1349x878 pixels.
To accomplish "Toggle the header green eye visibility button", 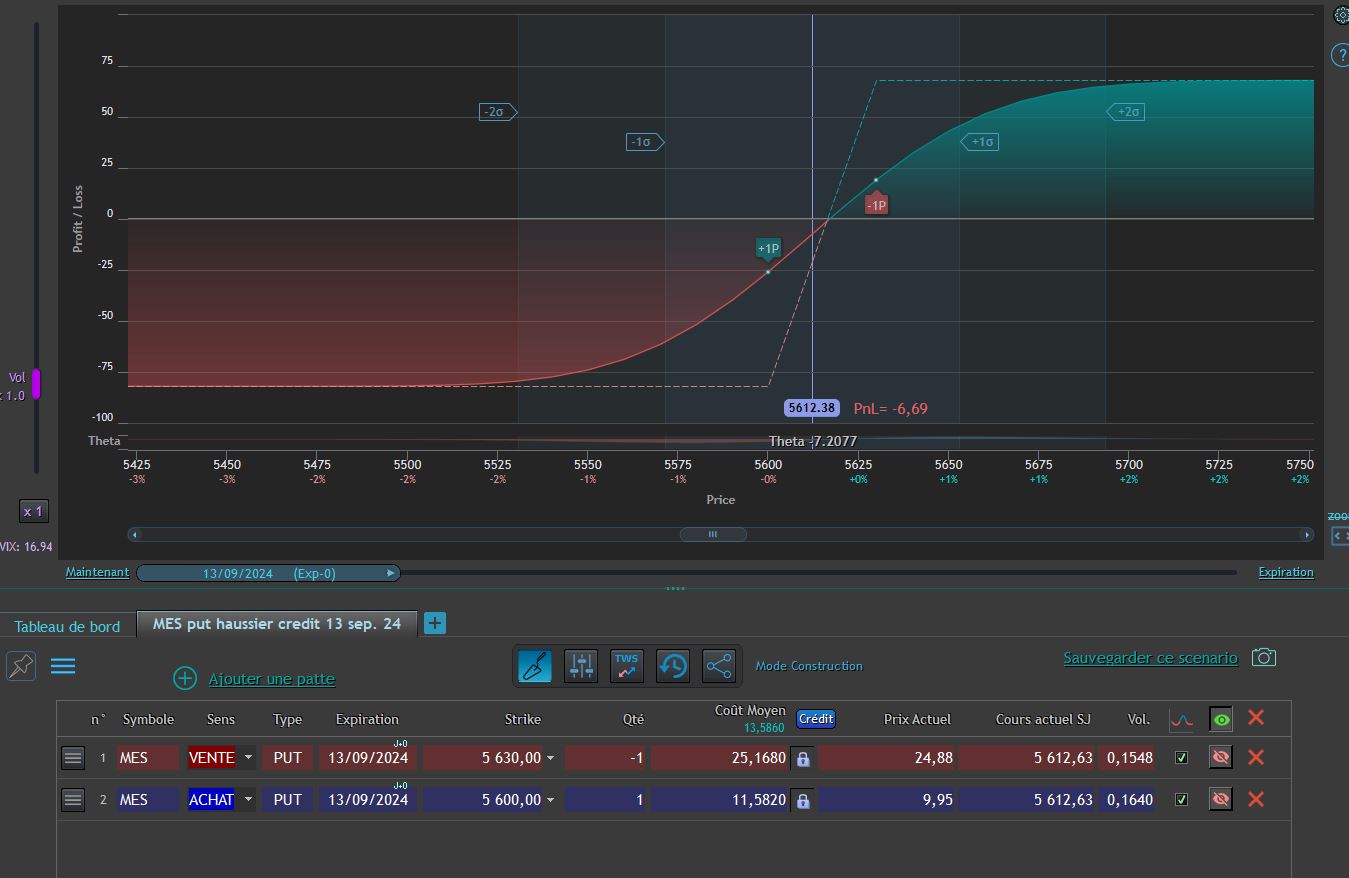I will pyautogui.click(x=1220, y=718).
